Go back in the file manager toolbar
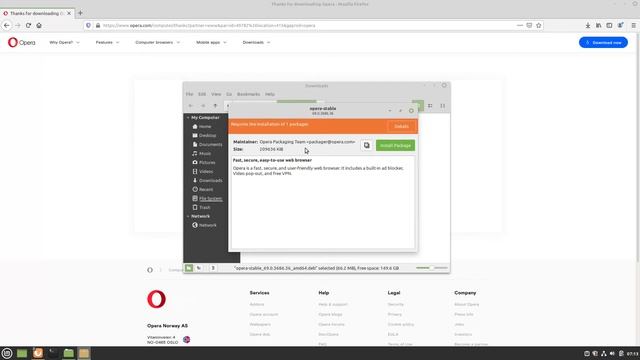The image size is (640, 360). tap(191, 106)
